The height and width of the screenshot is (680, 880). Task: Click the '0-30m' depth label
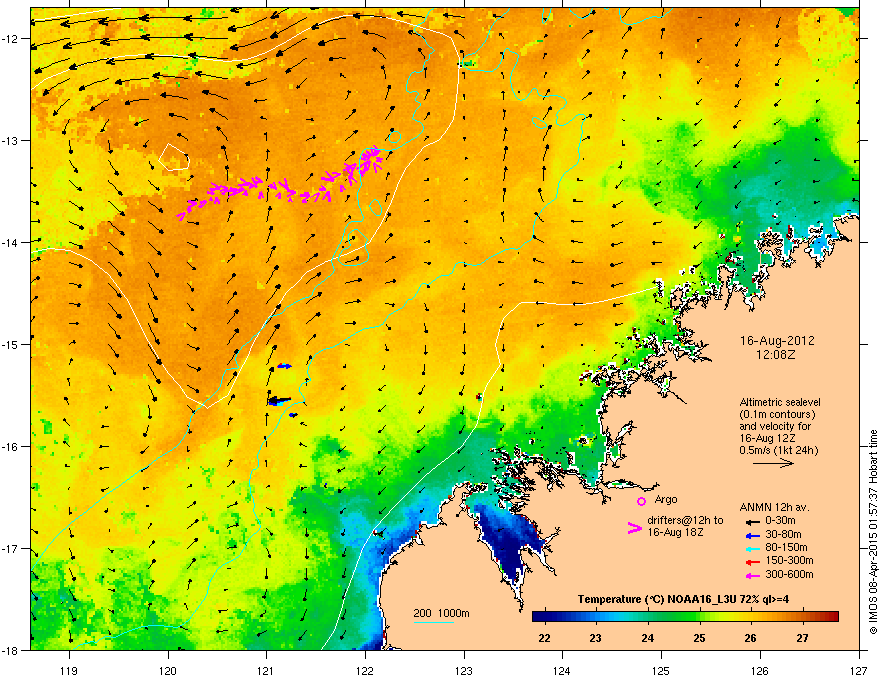coord(781,521)
